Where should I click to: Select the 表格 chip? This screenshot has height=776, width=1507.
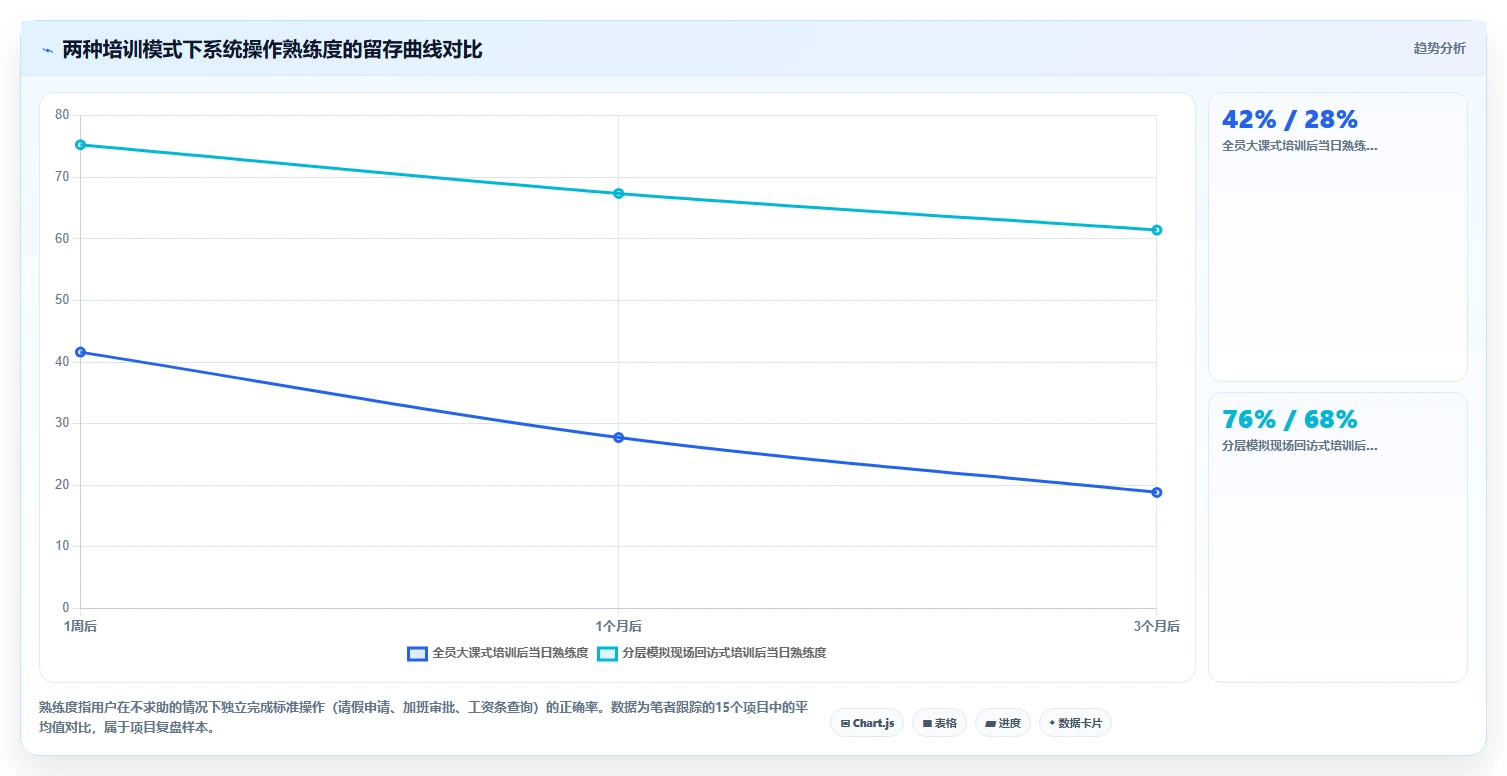click(939, 723)
